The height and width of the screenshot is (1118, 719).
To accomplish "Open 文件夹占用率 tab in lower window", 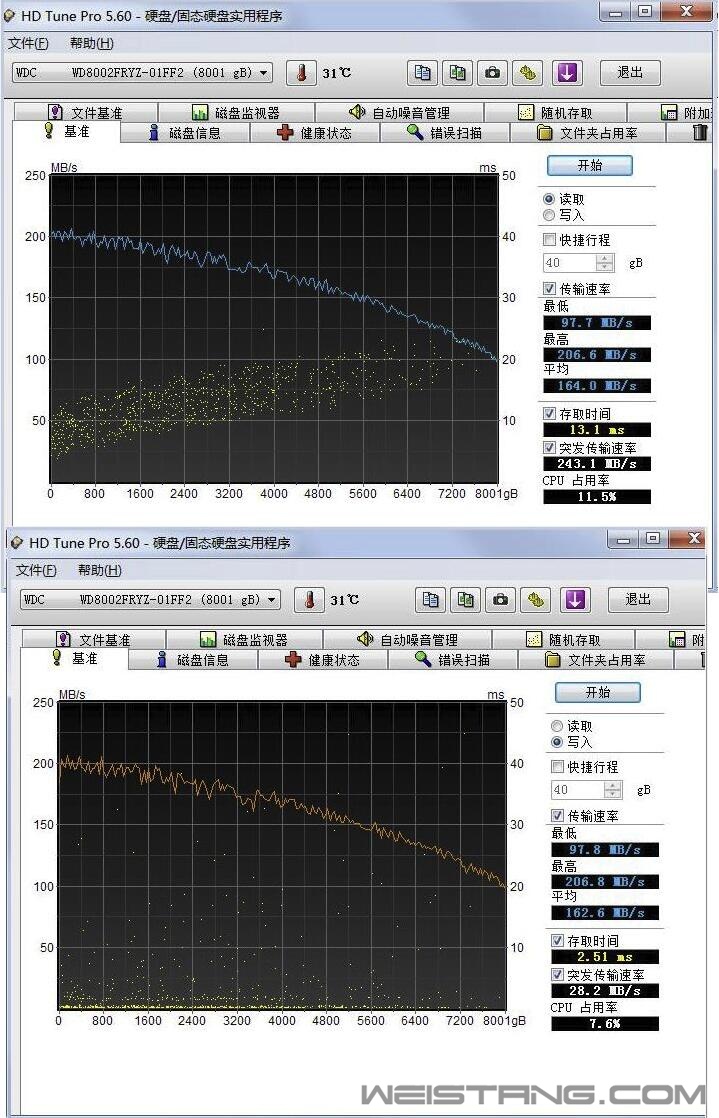I will 596,660.
